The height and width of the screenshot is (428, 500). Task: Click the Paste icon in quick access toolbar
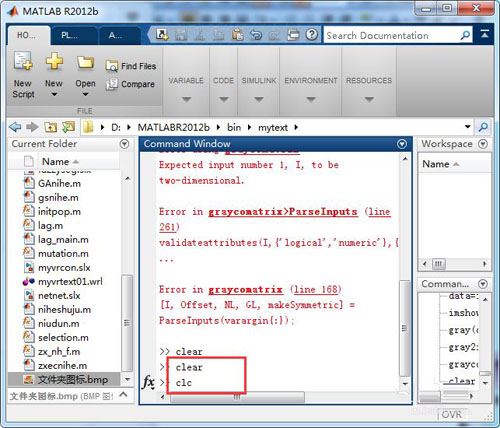coord(237,35)
